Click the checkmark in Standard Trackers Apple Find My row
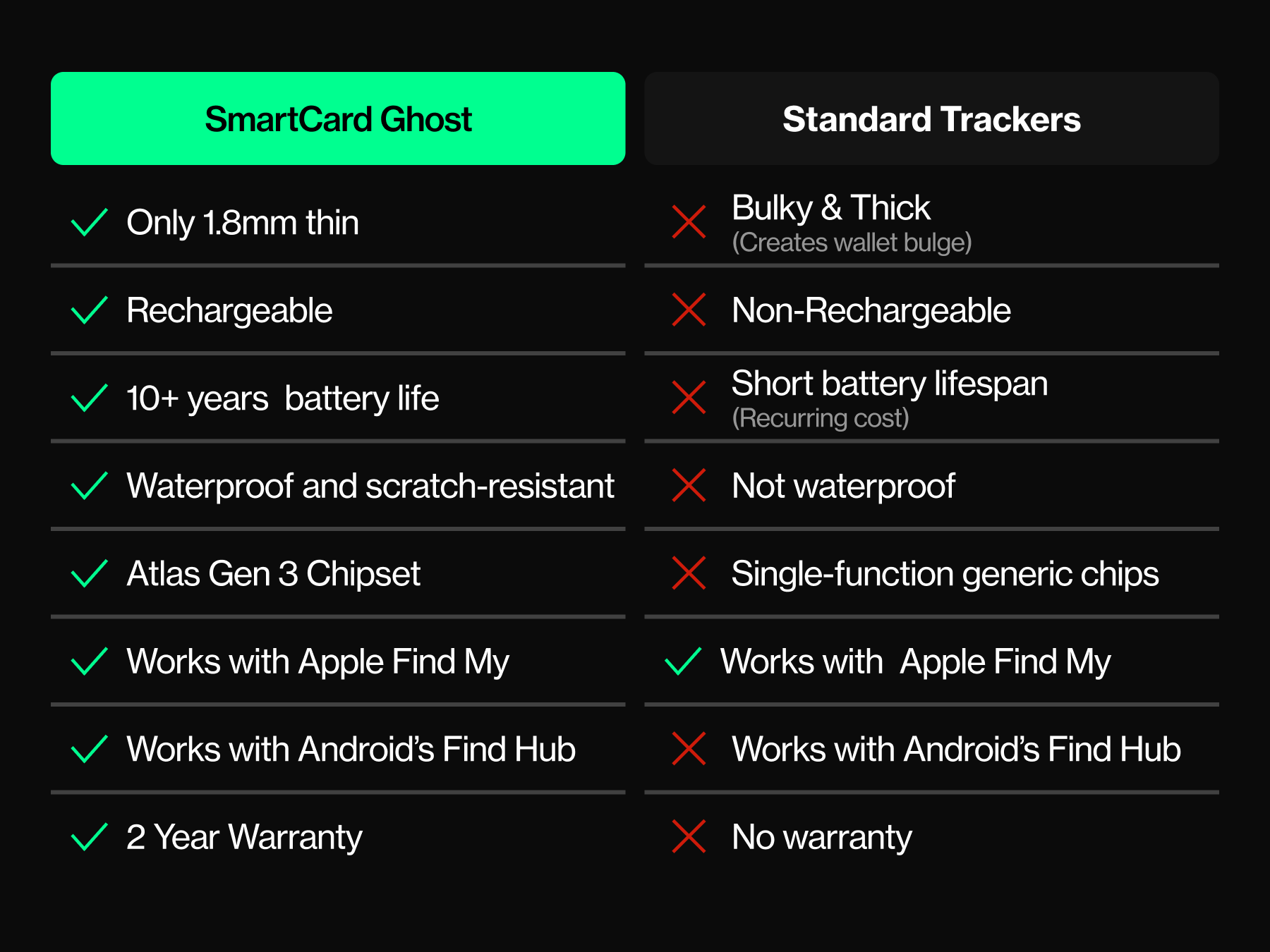The image size is (1270, 952). 683,661
